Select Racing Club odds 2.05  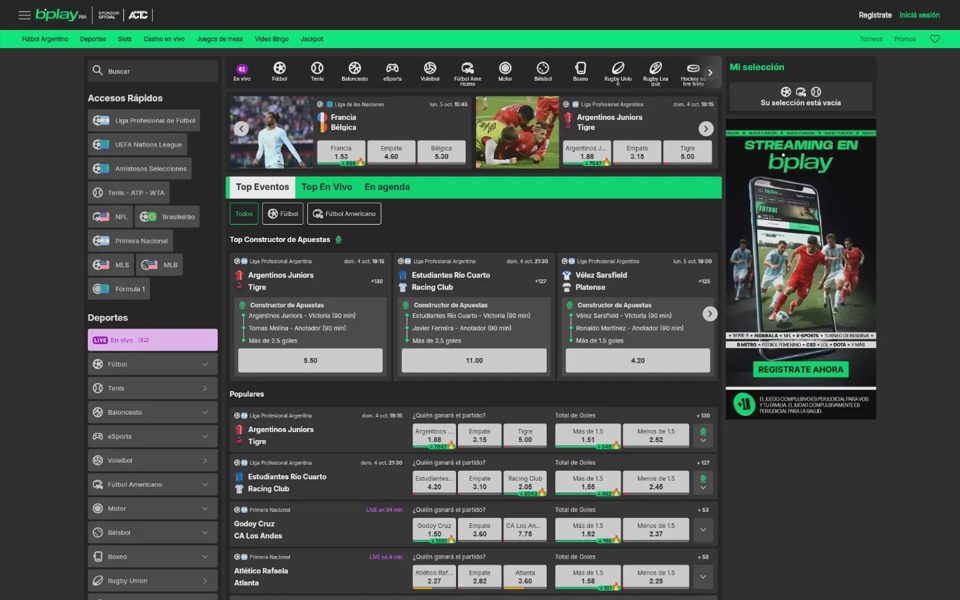click(525, 482)
